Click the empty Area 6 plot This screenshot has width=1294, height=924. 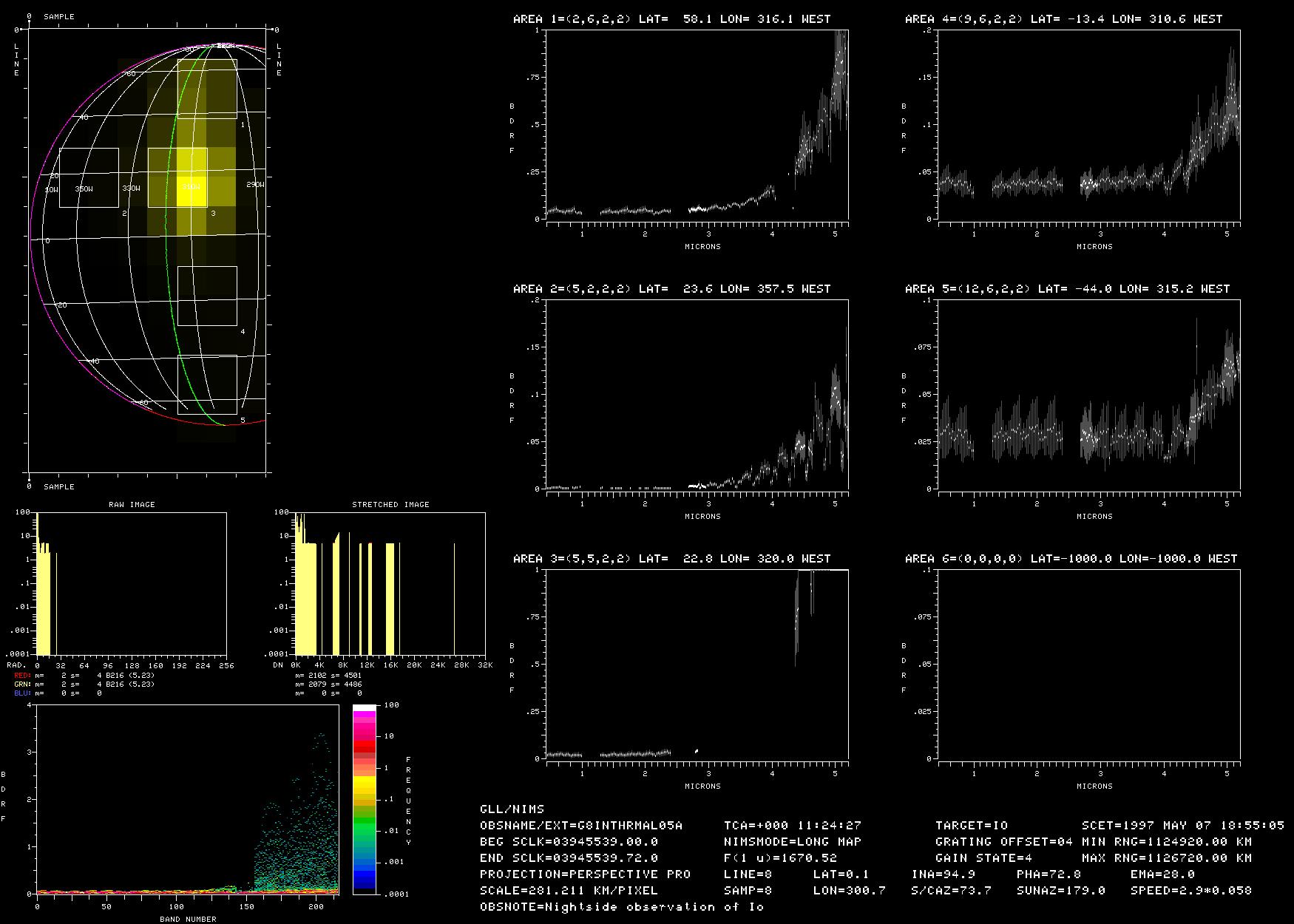point(1088,664)
